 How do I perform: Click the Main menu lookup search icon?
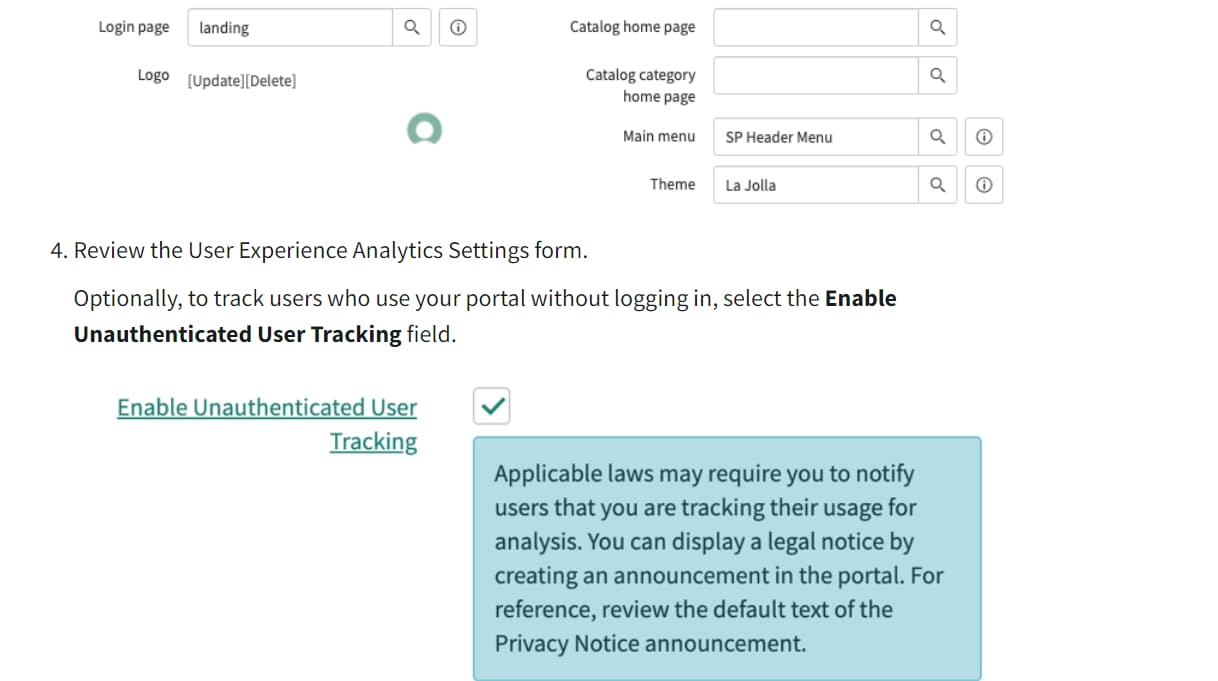(937, 137)
